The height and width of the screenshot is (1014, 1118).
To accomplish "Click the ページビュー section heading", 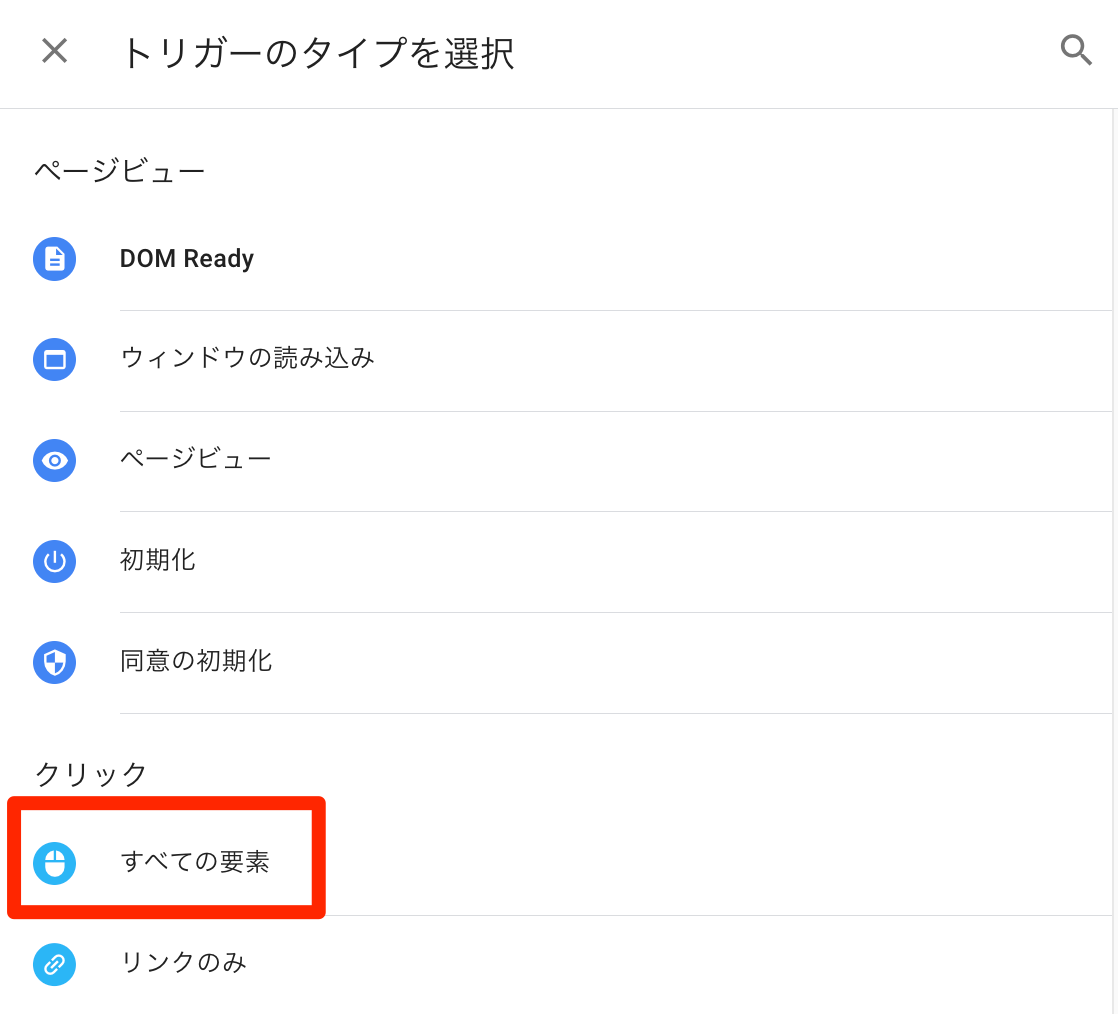I will pyautogui.click(x=120, y=172).
